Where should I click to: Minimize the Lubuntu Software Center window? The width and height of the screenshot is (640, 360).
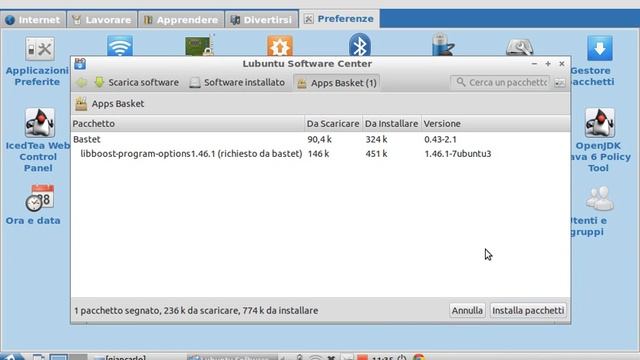pos(534,64)
